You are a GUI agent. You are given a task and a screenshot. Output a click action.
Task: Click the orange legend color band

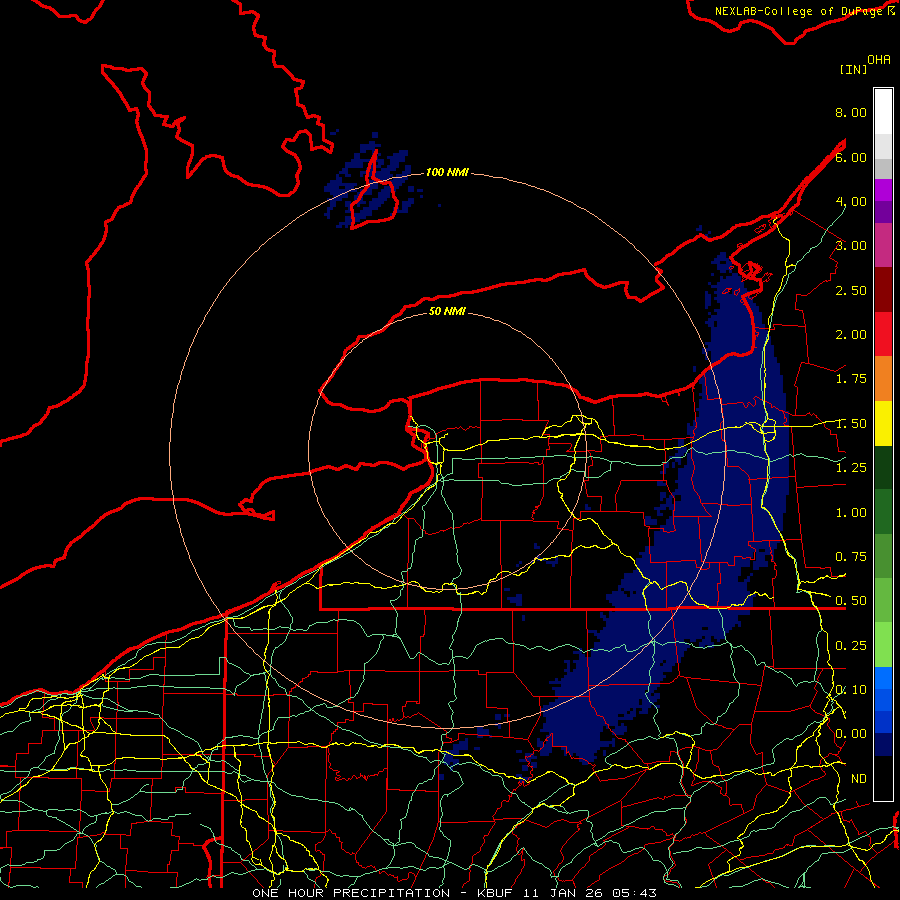(883, 379)
